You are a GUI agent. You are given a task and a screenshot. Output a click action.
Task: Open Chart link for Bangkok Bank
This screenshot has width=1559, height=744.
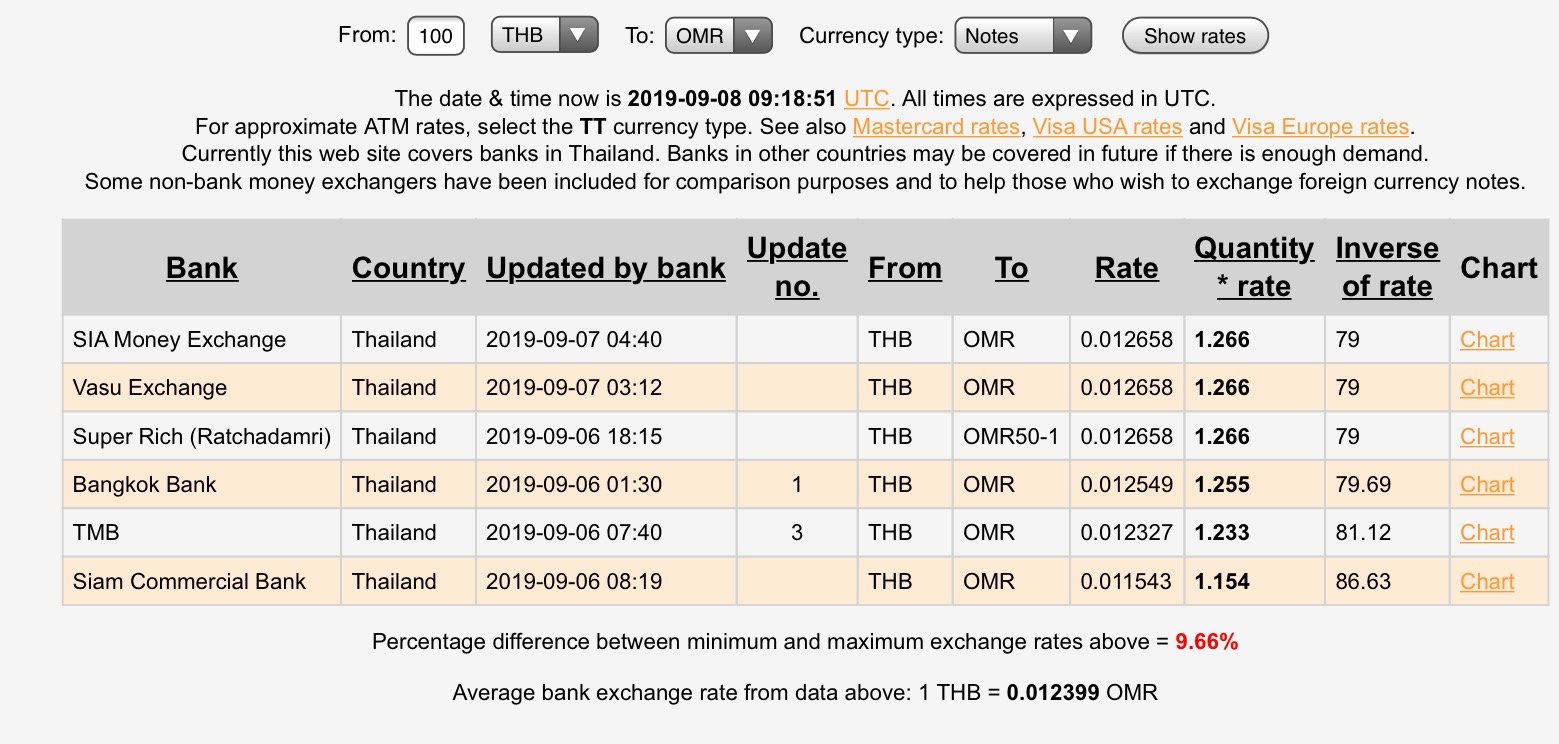click(x=1487, y=484)
